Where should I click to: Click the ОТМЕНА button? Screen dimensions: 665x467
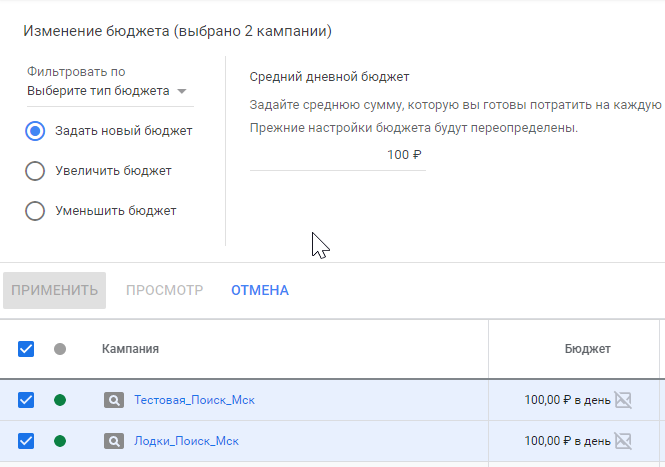point(260,290)
